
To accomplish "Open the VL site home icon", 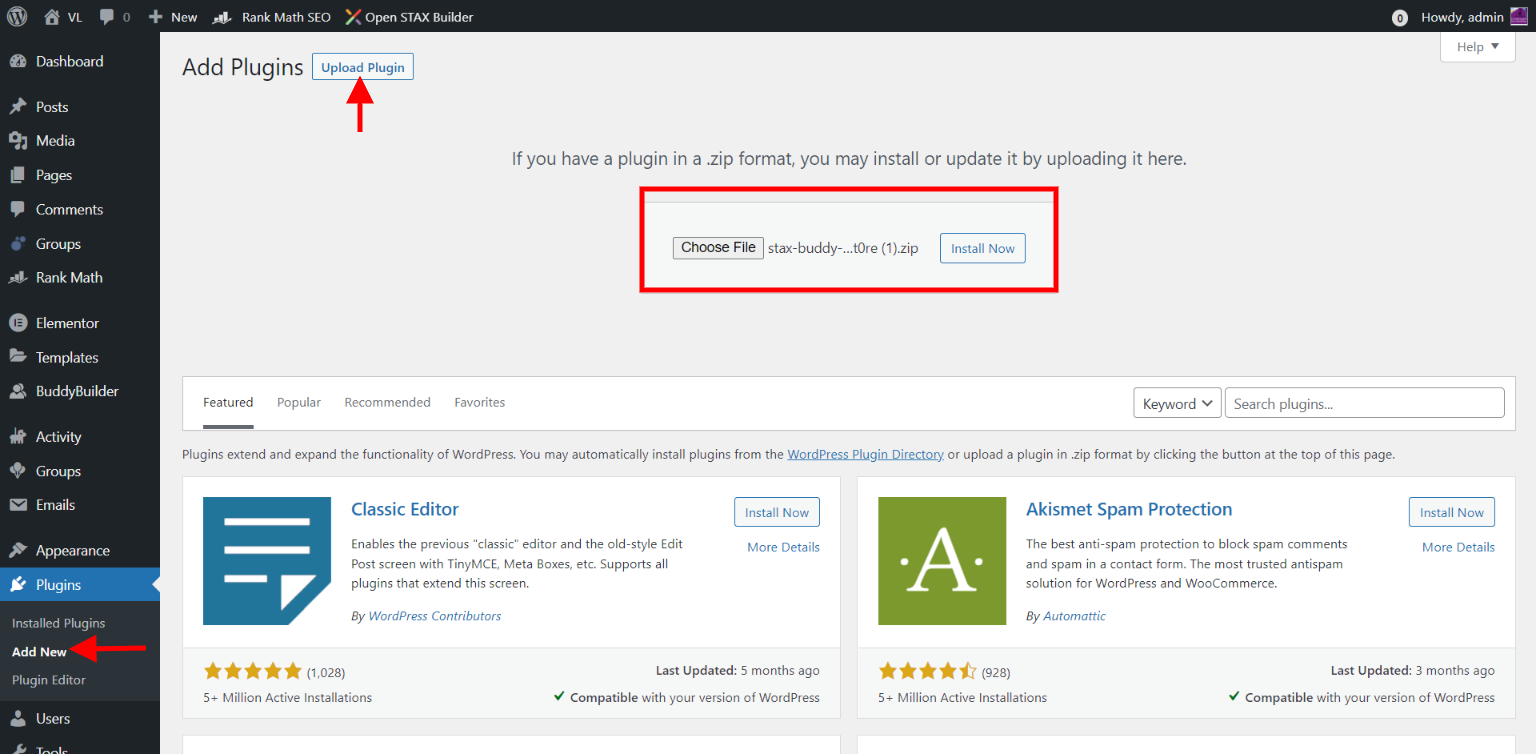I will (x=52, y=16).
